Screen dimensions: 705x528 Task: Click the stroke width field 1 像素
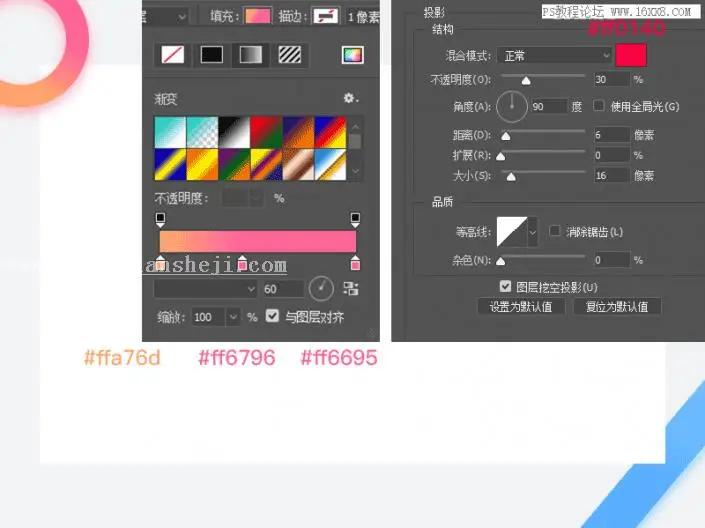click(x=363, y=17)
